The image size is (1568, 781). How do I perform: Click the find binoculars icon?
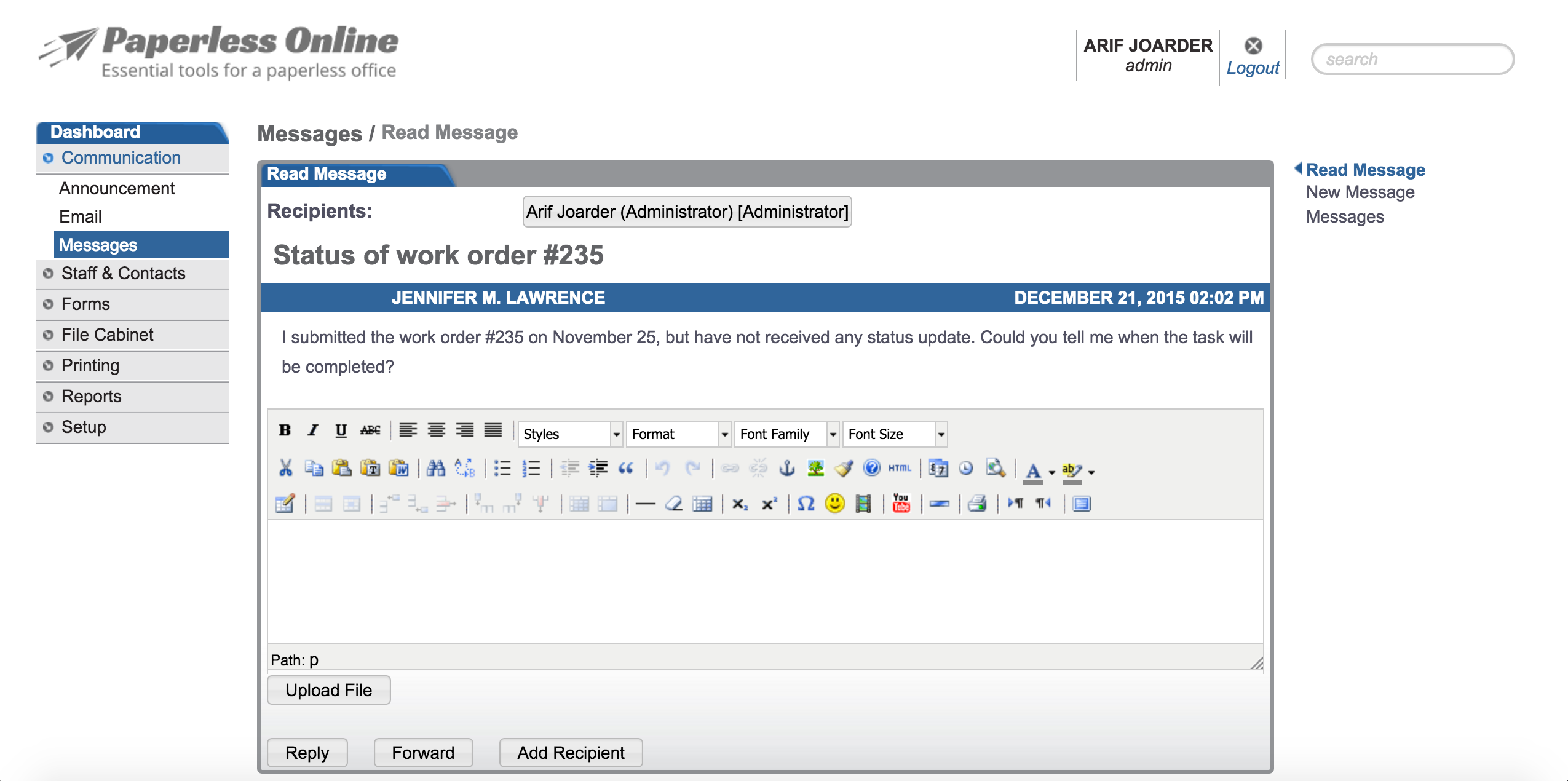pos(435,469)
